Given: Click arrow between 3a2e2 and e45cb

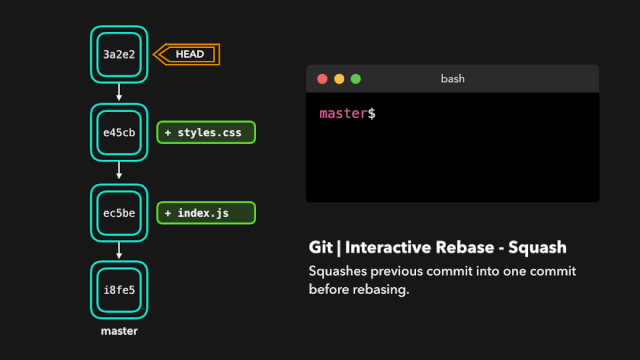Looking at the screenshot, I should click(119, 92).
